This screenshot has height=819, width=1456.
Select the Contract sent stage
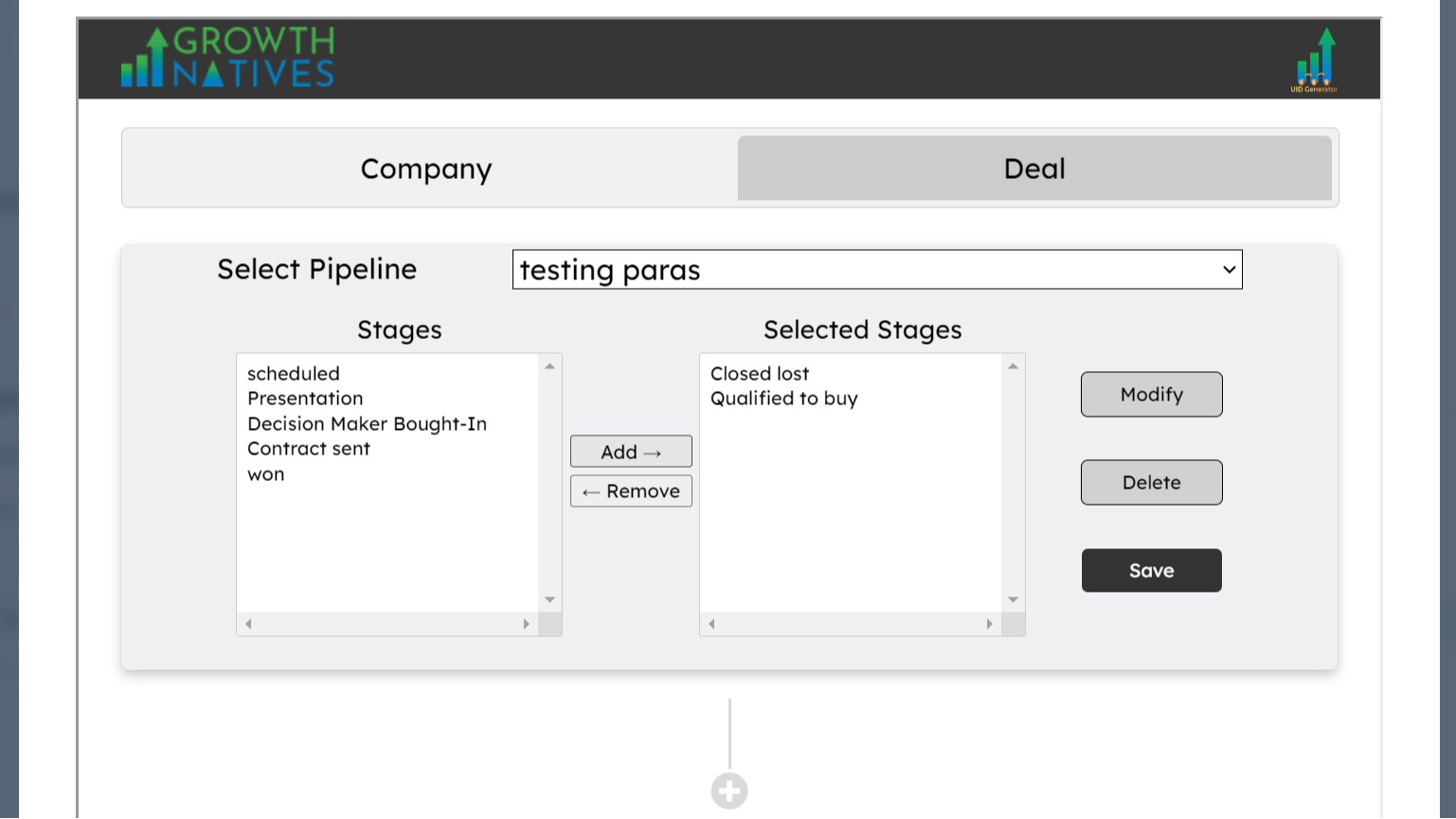click(308, 448)
